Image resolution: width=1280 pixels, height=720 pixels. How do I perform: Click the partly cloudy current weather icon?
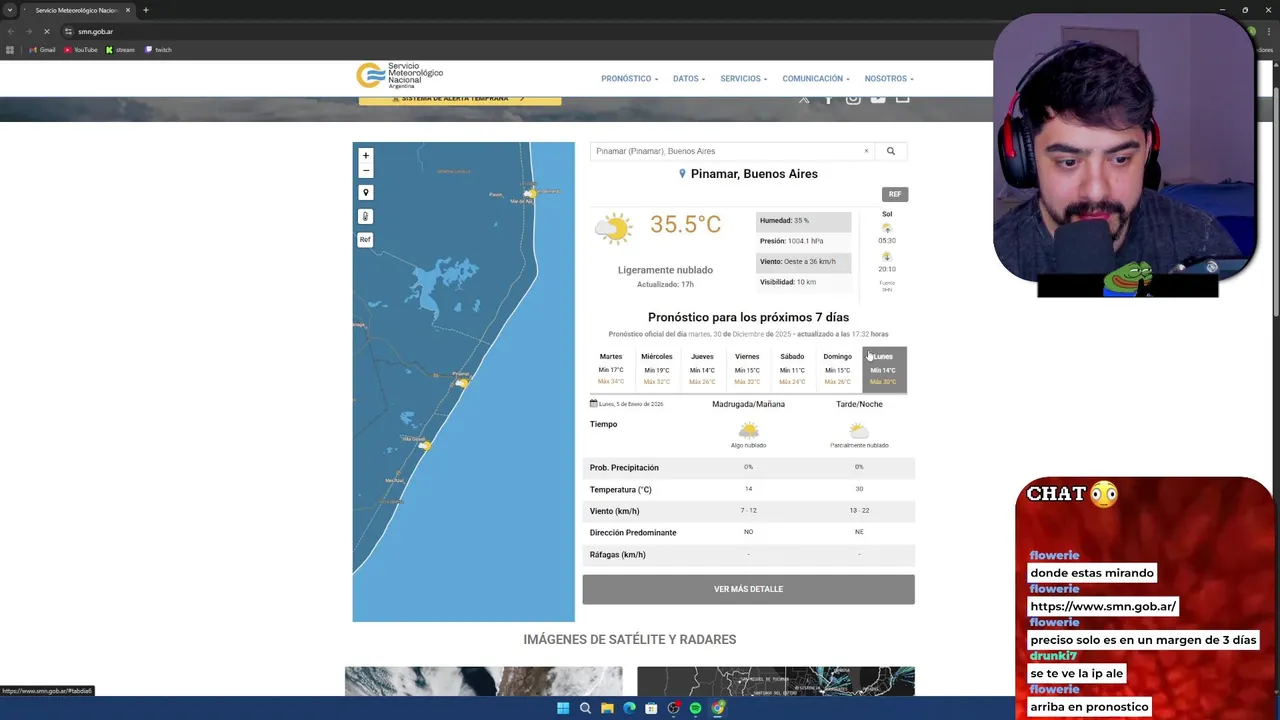(x=614, y=229)
